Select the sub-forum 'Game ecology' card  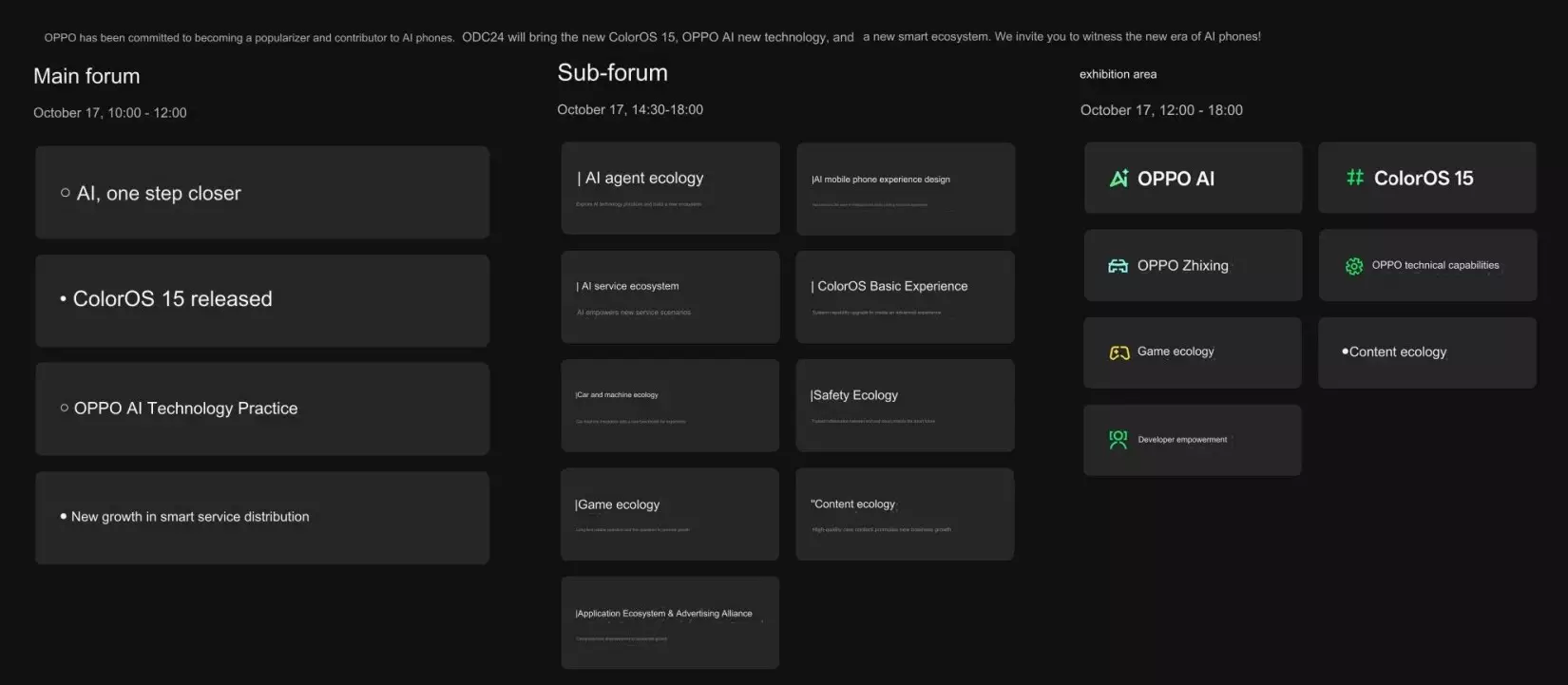click(x=670, y=514)
